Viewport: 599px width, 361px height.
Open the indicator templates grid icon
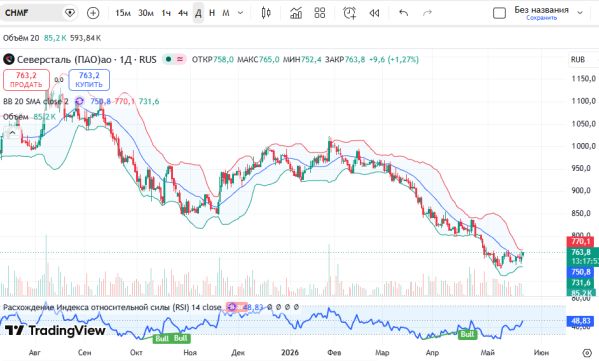(x=320, y=13)
